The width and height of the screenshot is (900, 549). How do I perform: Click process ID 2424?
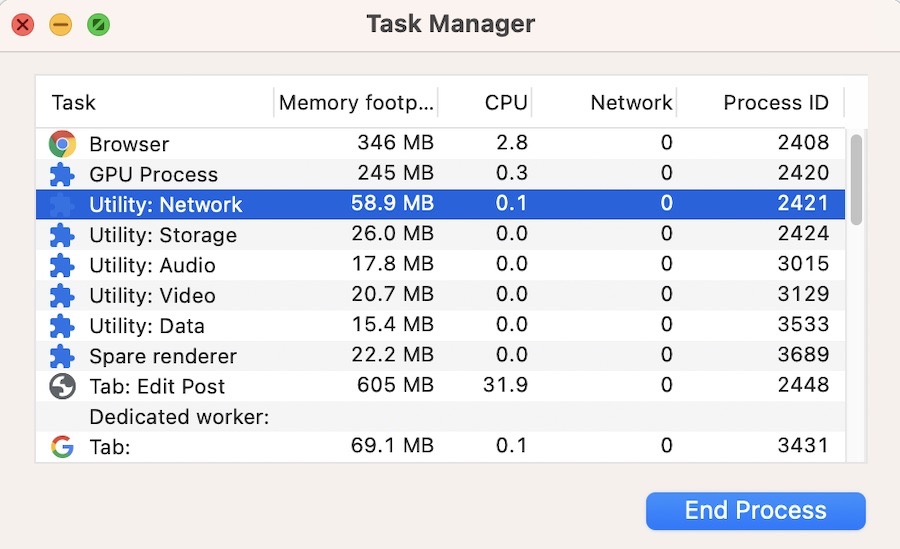point(803,234)
